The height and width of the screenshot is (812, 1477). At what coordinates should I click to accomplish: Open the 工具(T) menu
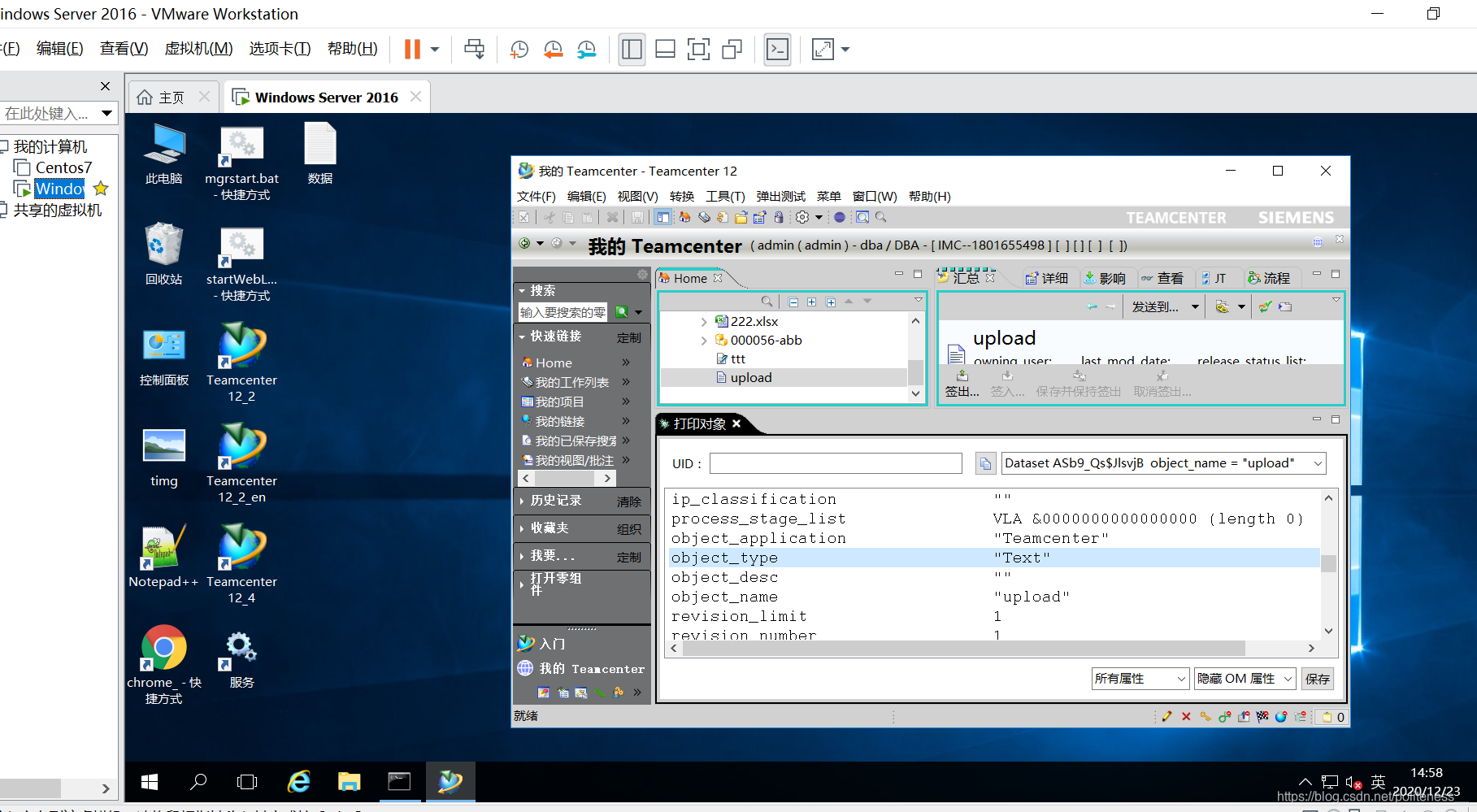click(725, 196)
